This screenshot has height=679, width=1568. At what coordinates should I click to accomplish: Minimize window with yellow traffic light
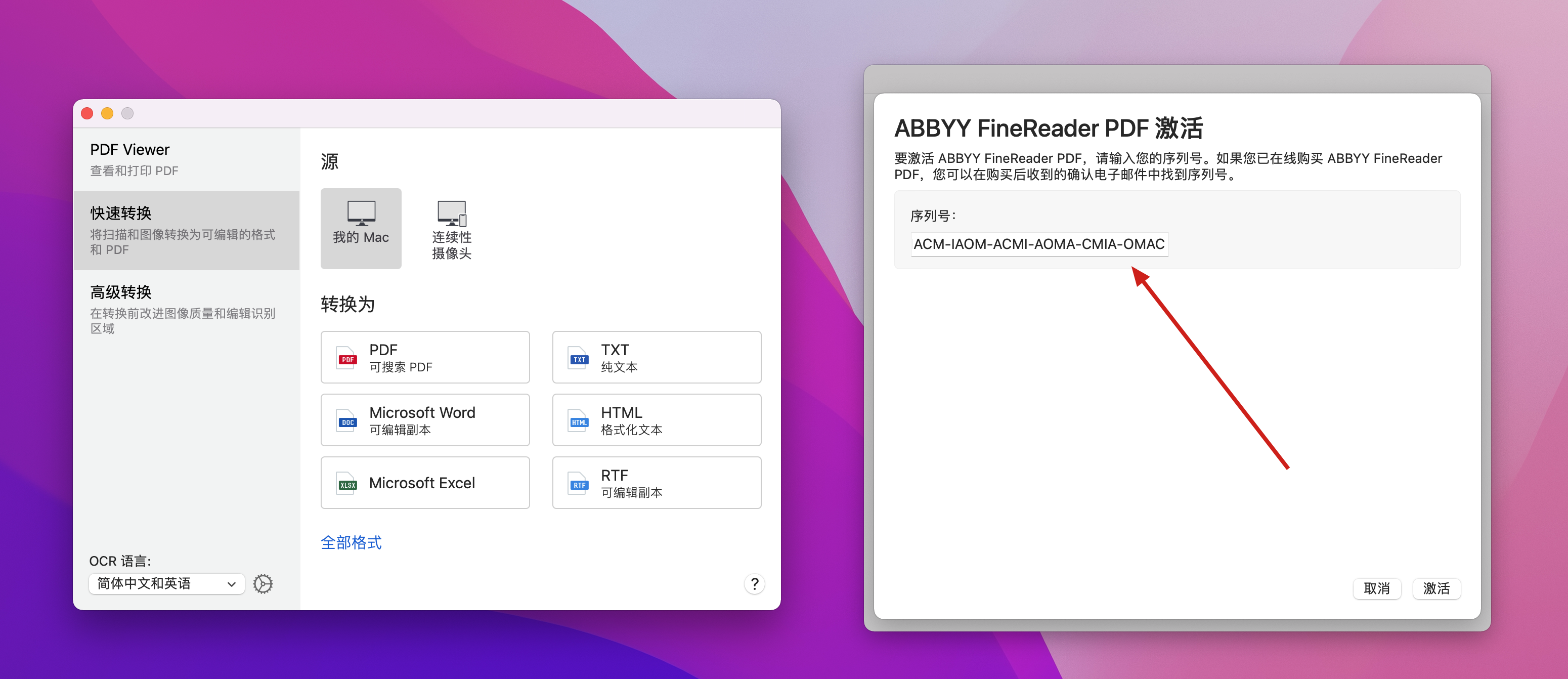tap(107, 113)
